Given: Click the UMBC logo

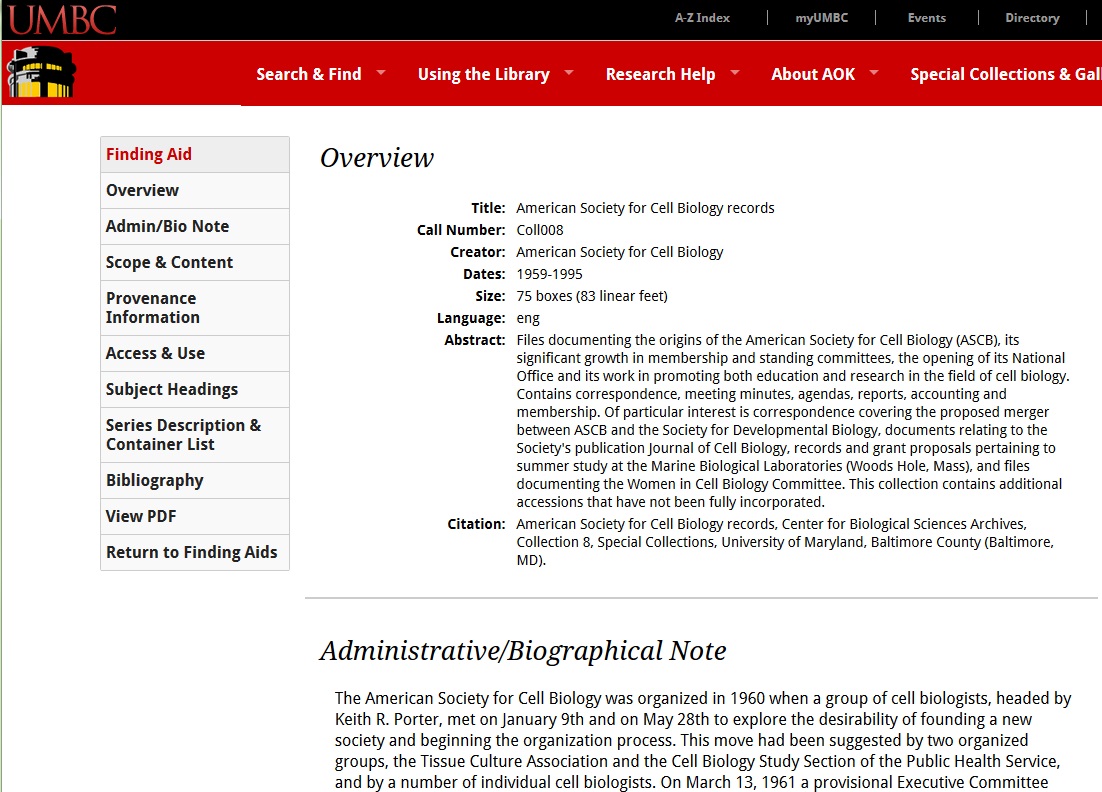Looking at the screenshot, I should pos(62,19).
